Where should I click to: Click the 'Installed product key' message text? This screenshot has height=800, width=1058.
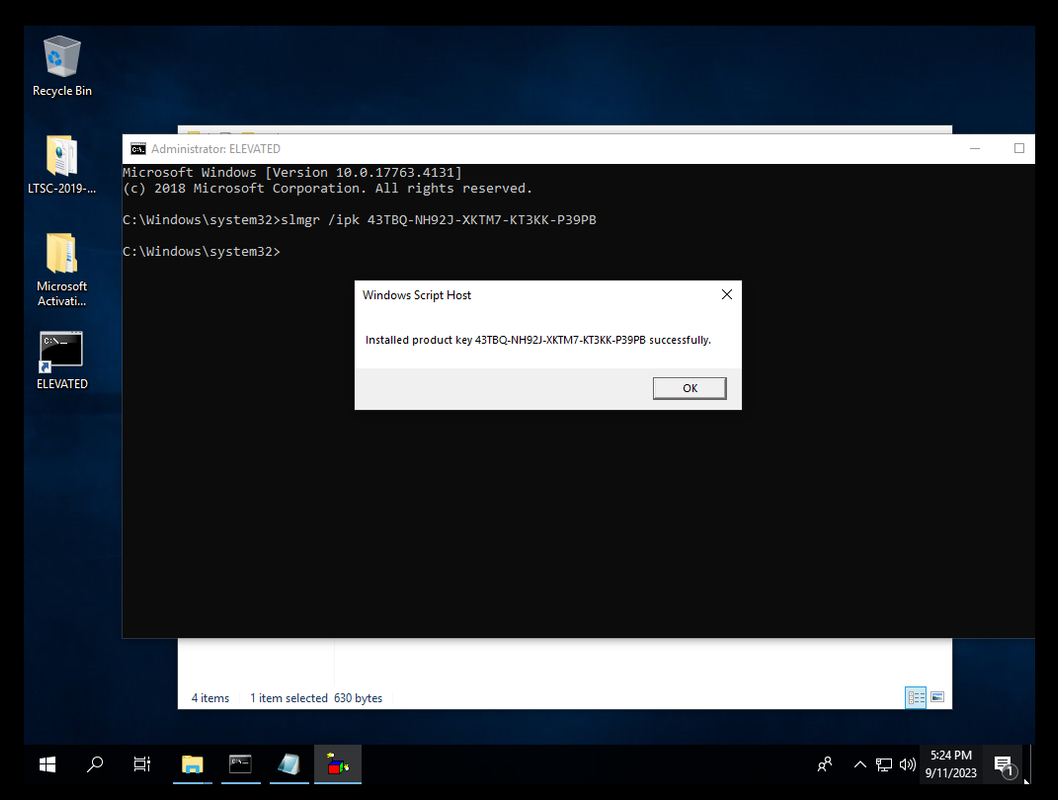pyautogui.click(x=538, y=340)
